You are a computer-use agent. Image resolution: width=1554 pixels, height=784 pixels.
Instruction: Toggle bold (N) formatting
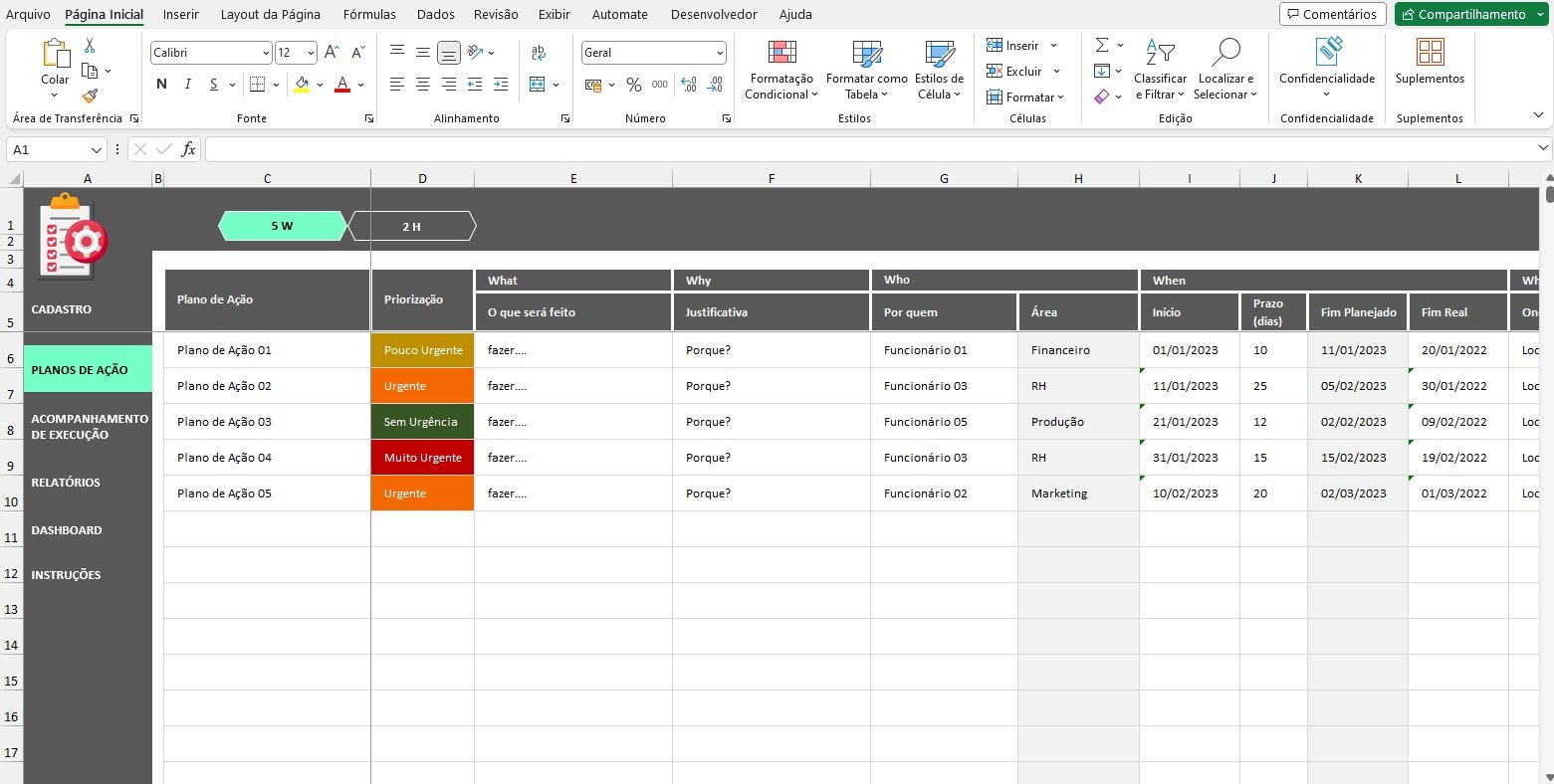(161, 85)
